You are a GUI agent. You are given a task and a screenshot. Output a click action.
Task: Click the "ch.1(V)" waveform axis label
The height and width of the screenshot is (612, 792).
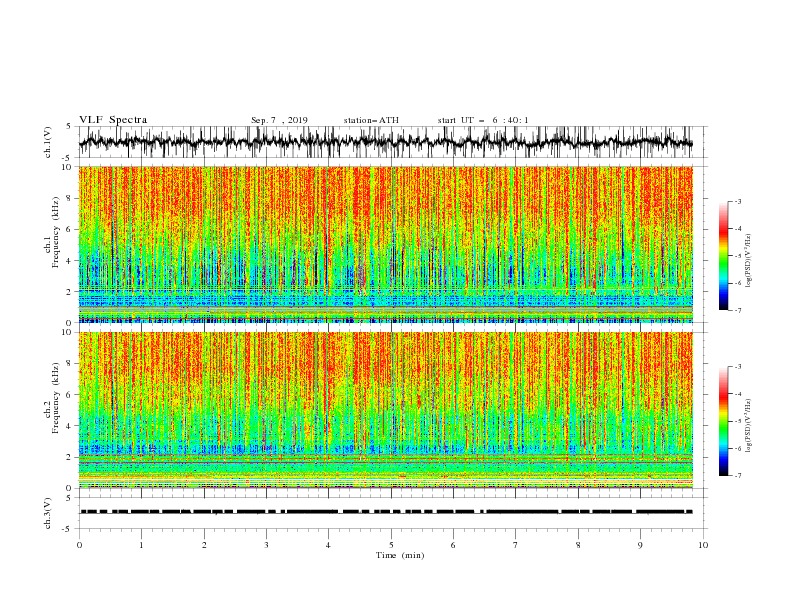point(48,142)
